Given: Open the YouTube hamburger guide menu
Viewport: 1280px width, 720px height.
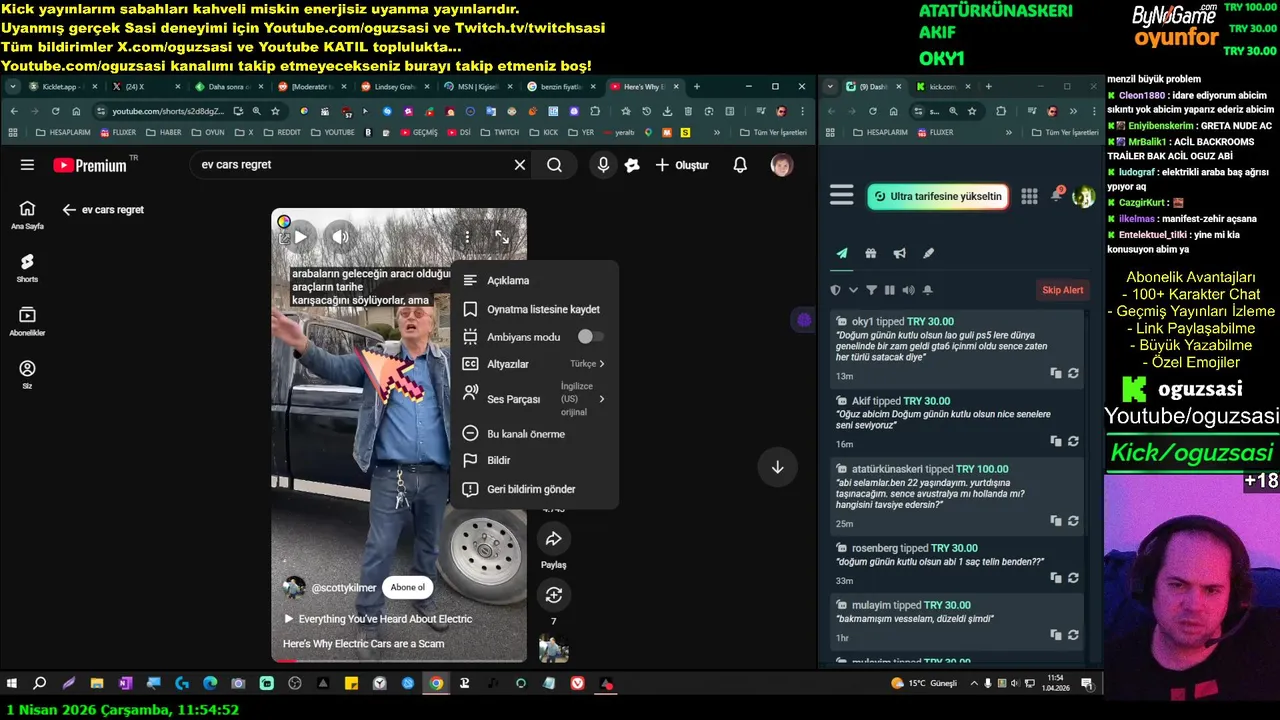Looking at the screenshot, I should pyautogui.click(x=27, y=165).
